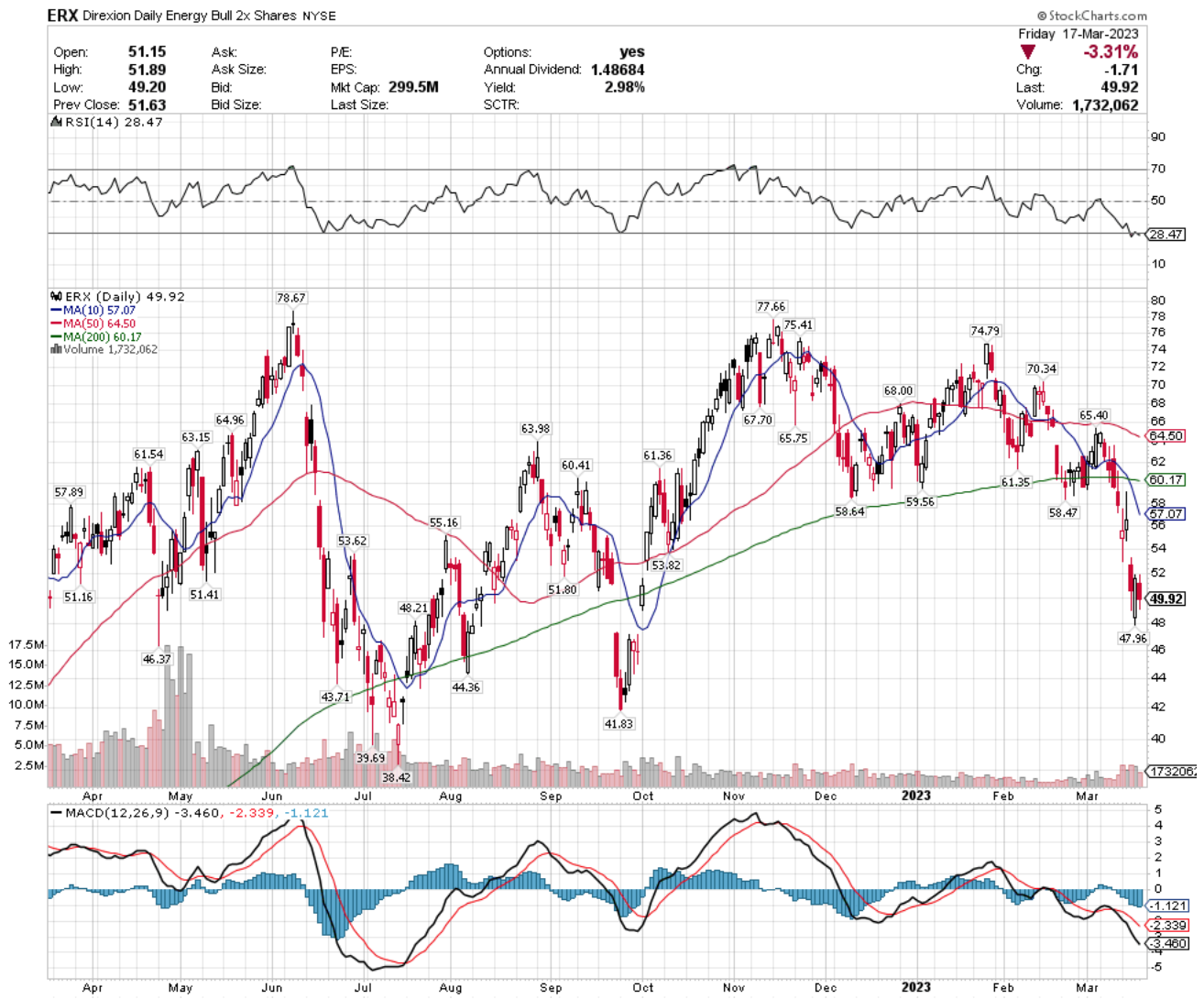Click the 59.56 price label
1204x999 pixels.
(920, 501)
